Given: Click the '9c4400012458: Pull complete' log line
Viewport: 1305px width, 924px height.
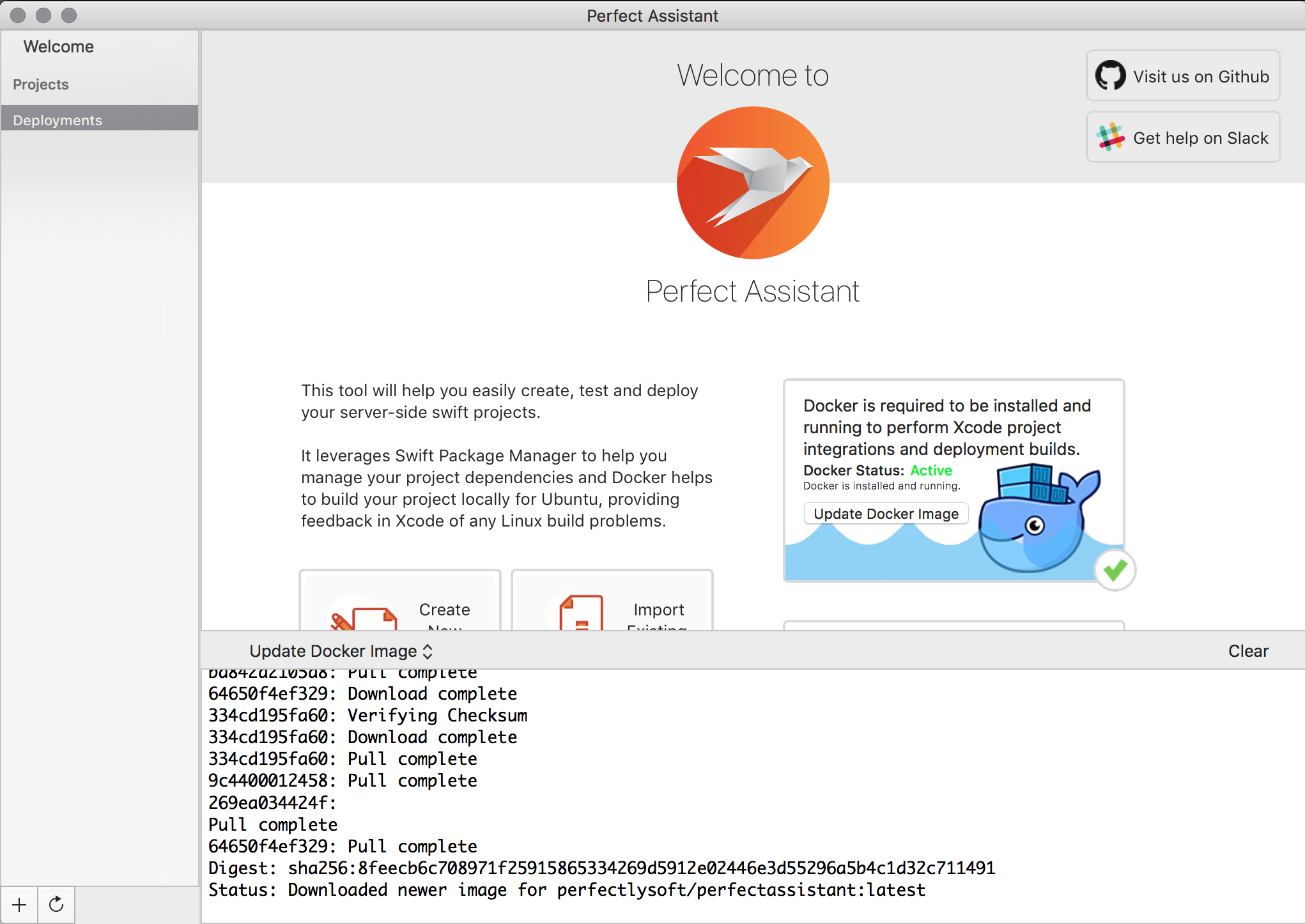Looking at the screenshot, I should coord(343,780).
